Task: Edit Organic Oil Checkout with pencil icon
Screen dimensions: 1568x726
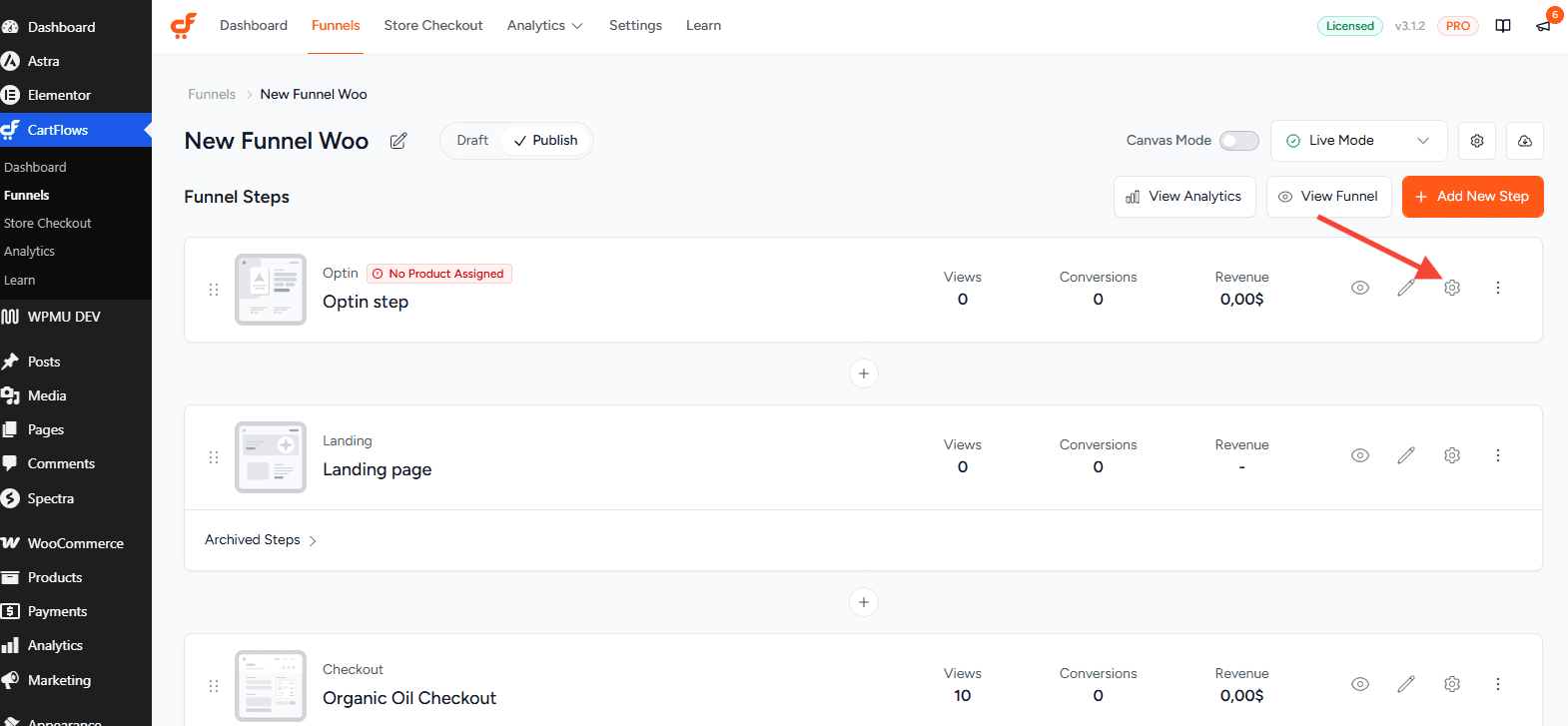Action: (1406, 684)
